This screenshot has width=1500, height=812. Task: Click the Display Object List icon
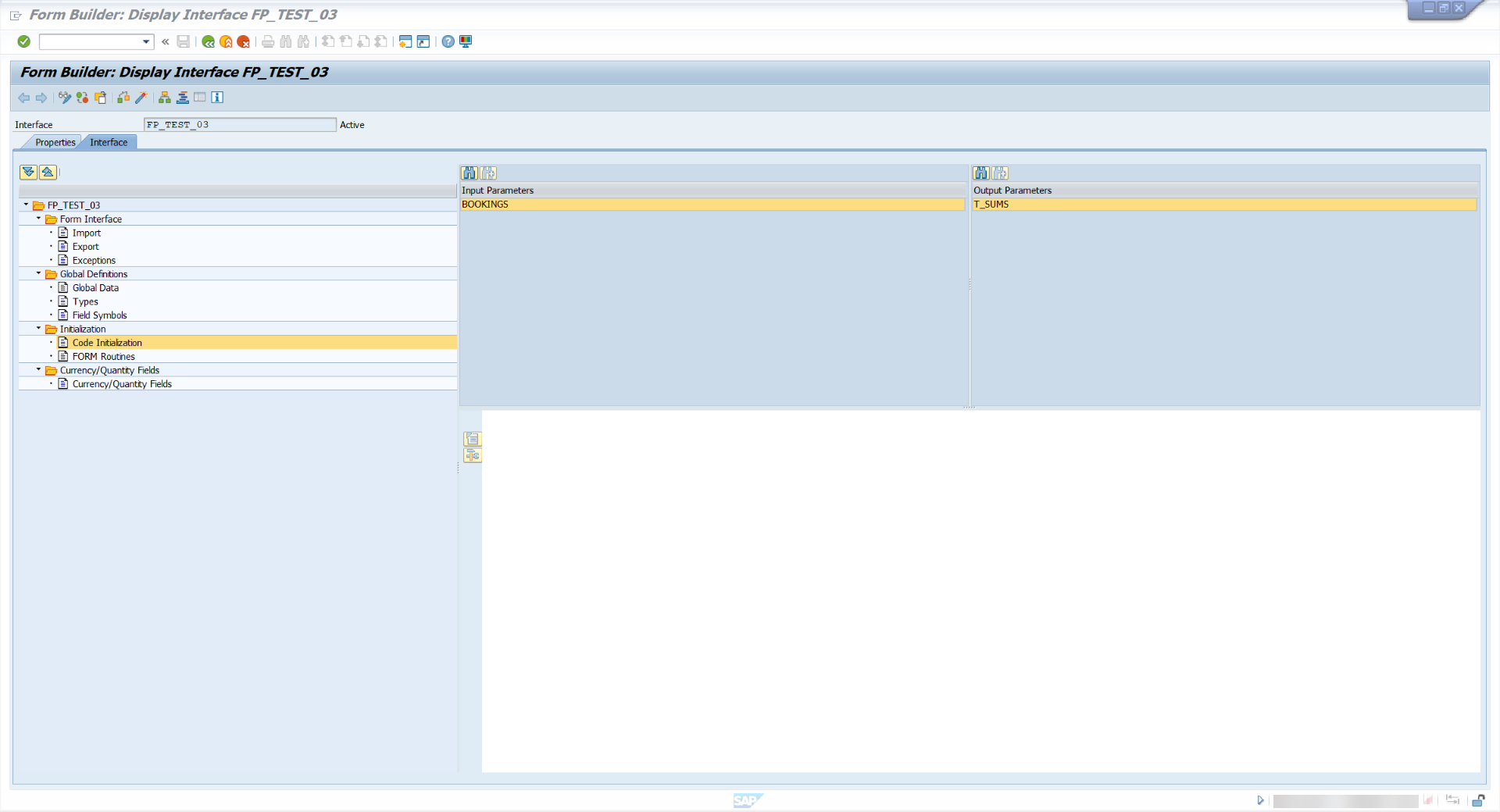(182, 98)
